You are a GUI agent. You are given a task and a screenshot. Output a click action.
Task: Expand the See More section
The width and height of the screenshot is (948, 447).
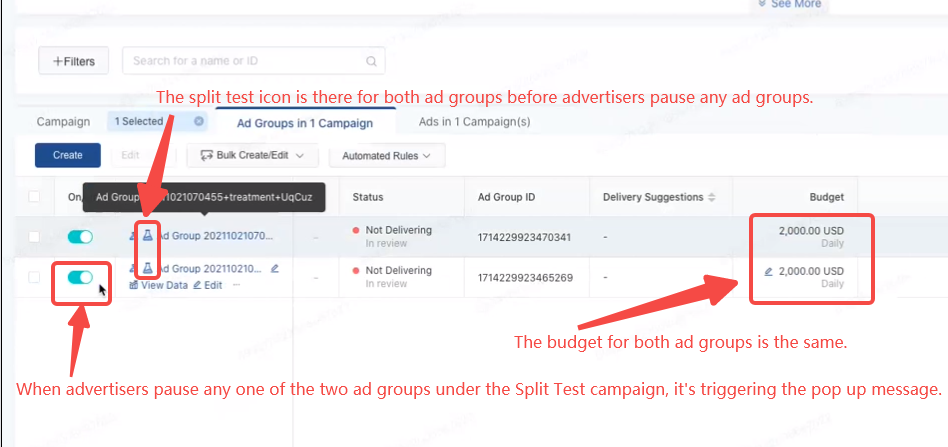pyautogui.click(x=789, y=5)
